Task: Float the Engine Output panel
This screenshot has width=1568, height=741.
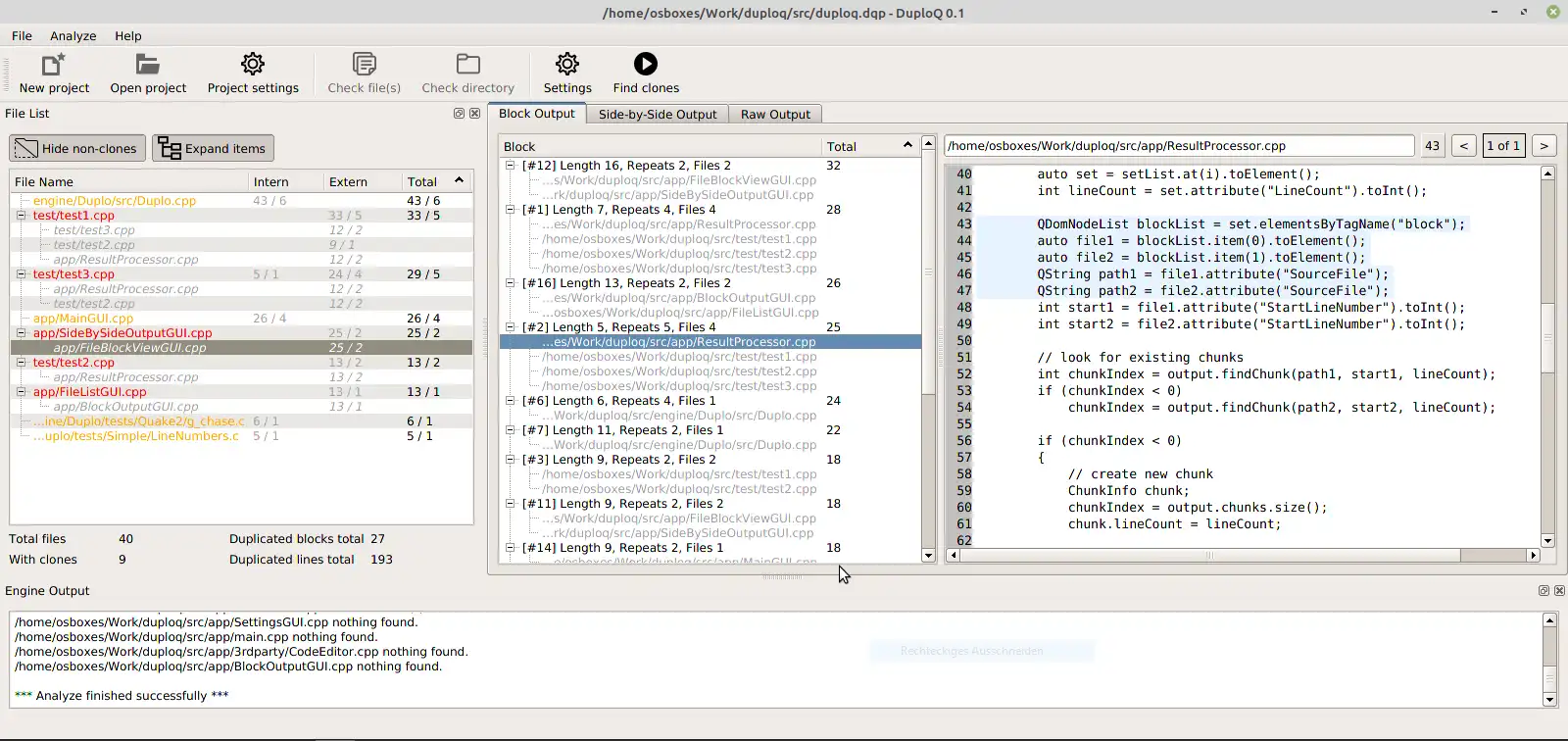Action: pos(1543,591)
